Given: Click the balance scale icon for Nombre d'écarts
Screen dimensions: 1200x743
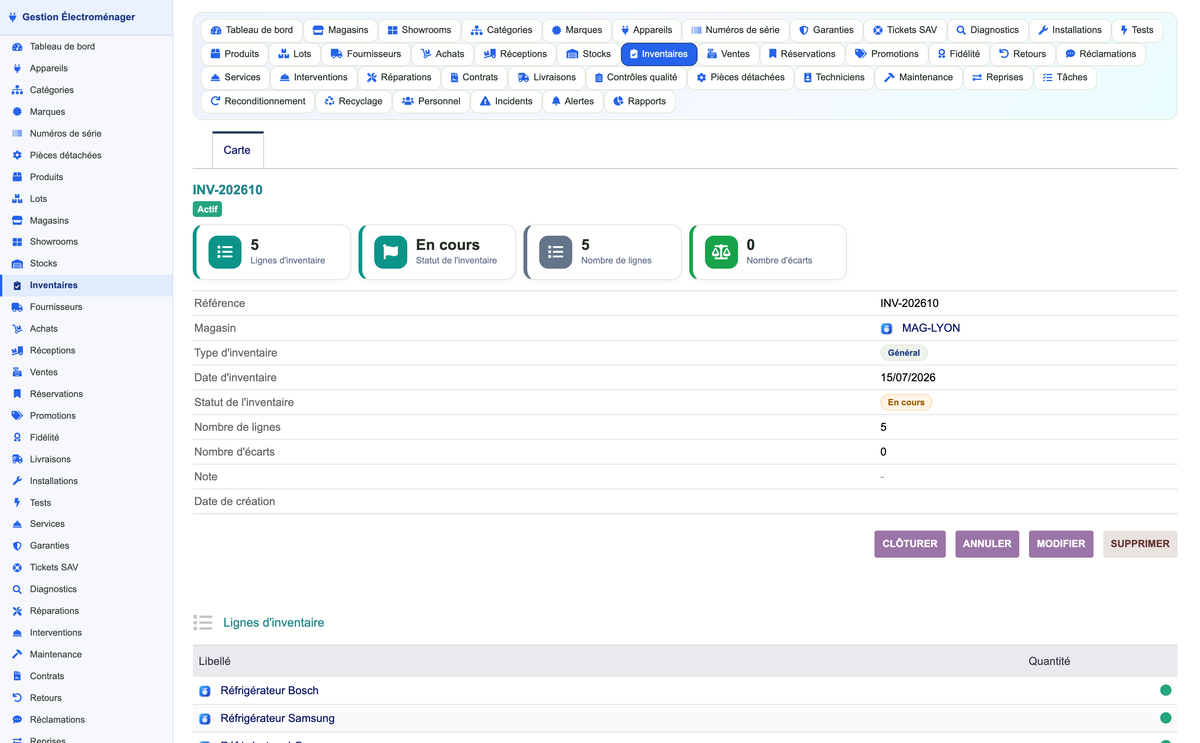Looking at the screenshot, I should tap(721, 252).
